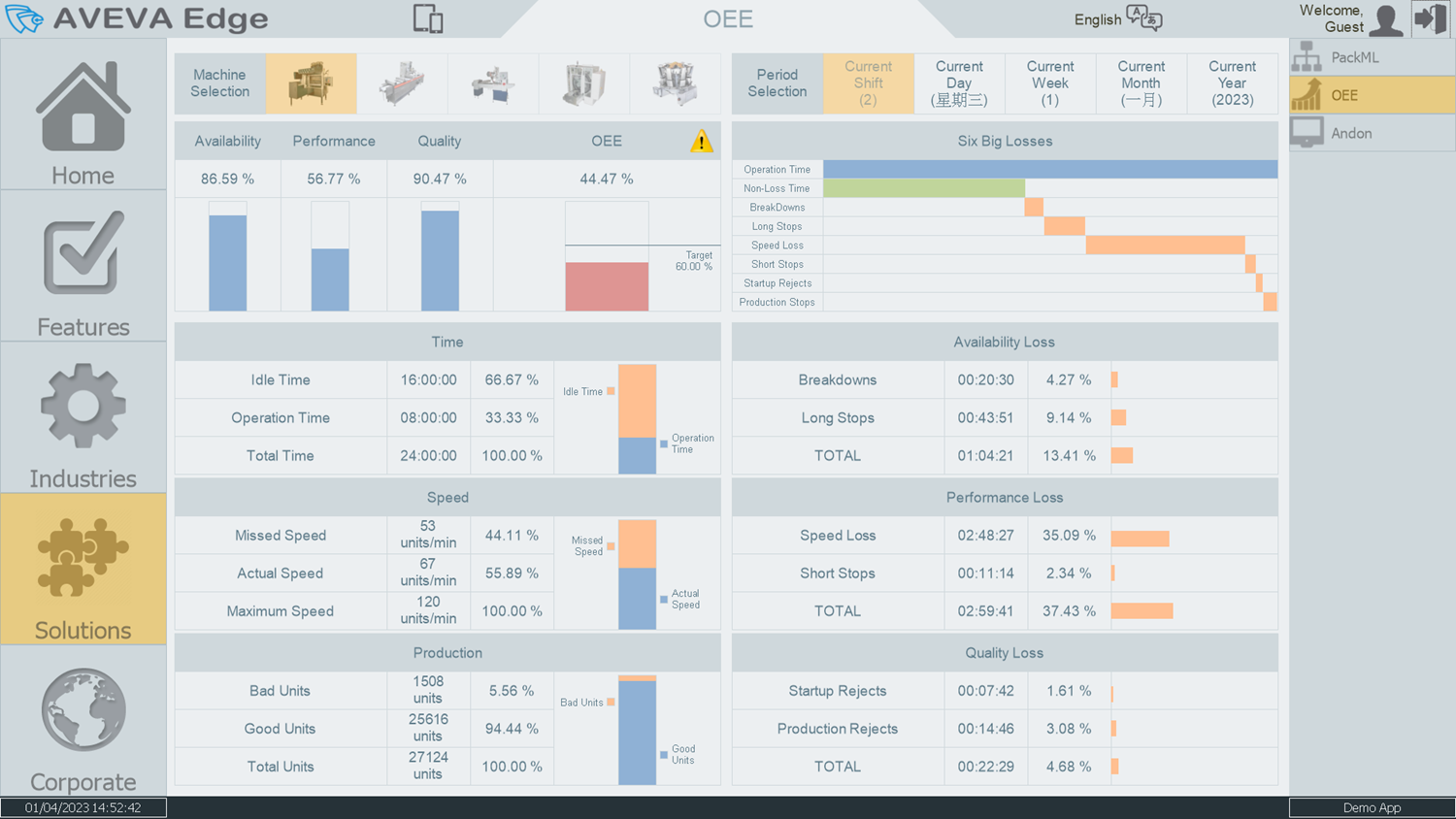The width and height of the screenshot is (1456, 819).
Task: Click the Idle Time 16:00:00 value
Action: 428,380
